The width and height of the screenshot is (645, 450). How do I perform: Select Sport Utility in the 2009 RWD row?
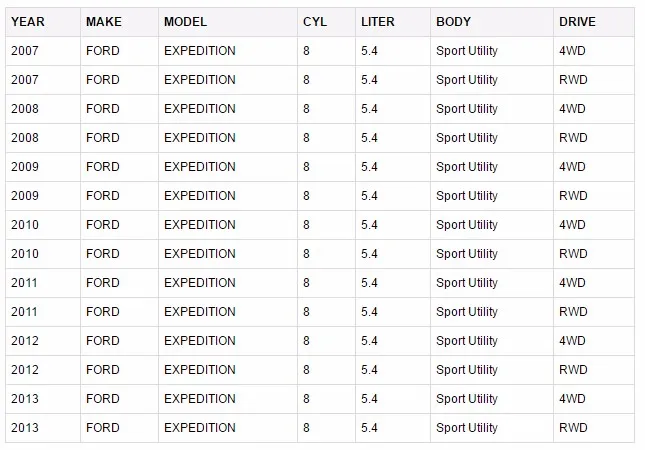pyautogui.click(x=467, y=196)
